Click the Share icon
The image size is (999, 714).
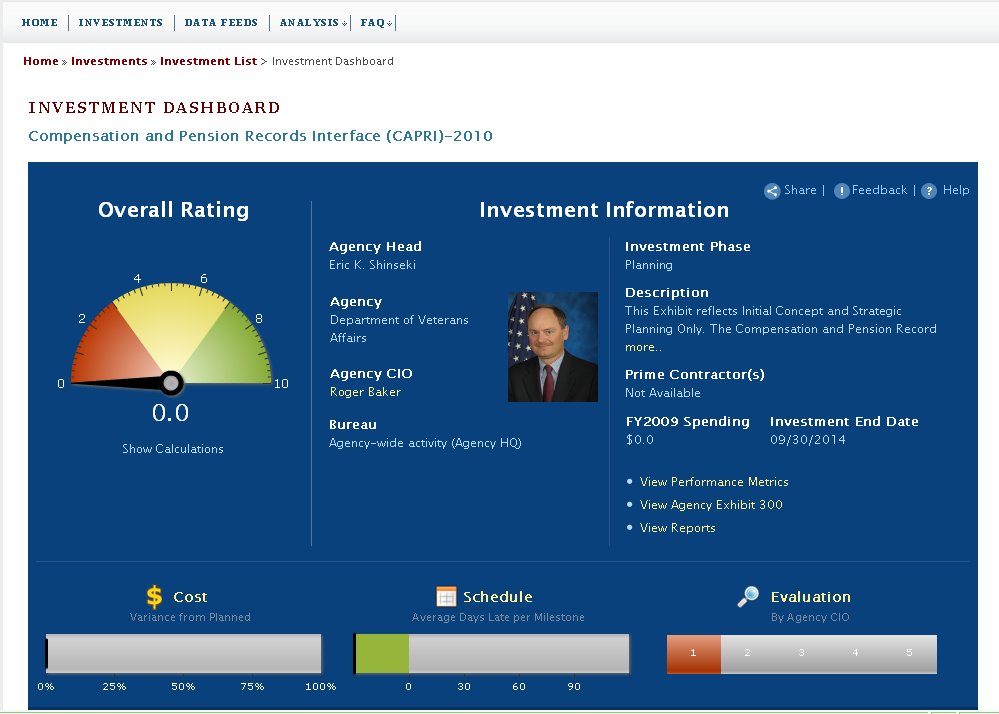772,191
